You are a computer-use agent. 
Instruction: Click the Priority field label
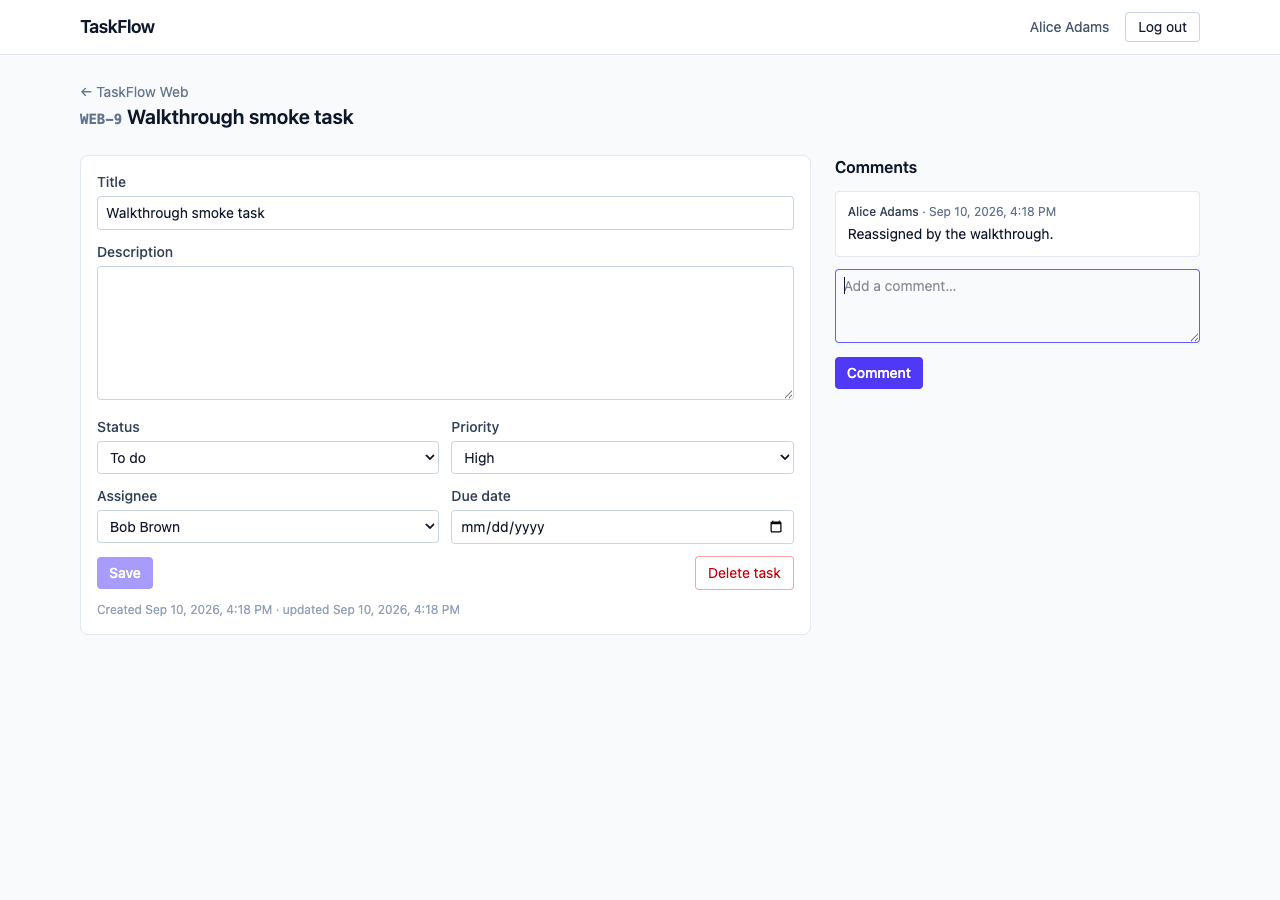click(x=475, y=427)
